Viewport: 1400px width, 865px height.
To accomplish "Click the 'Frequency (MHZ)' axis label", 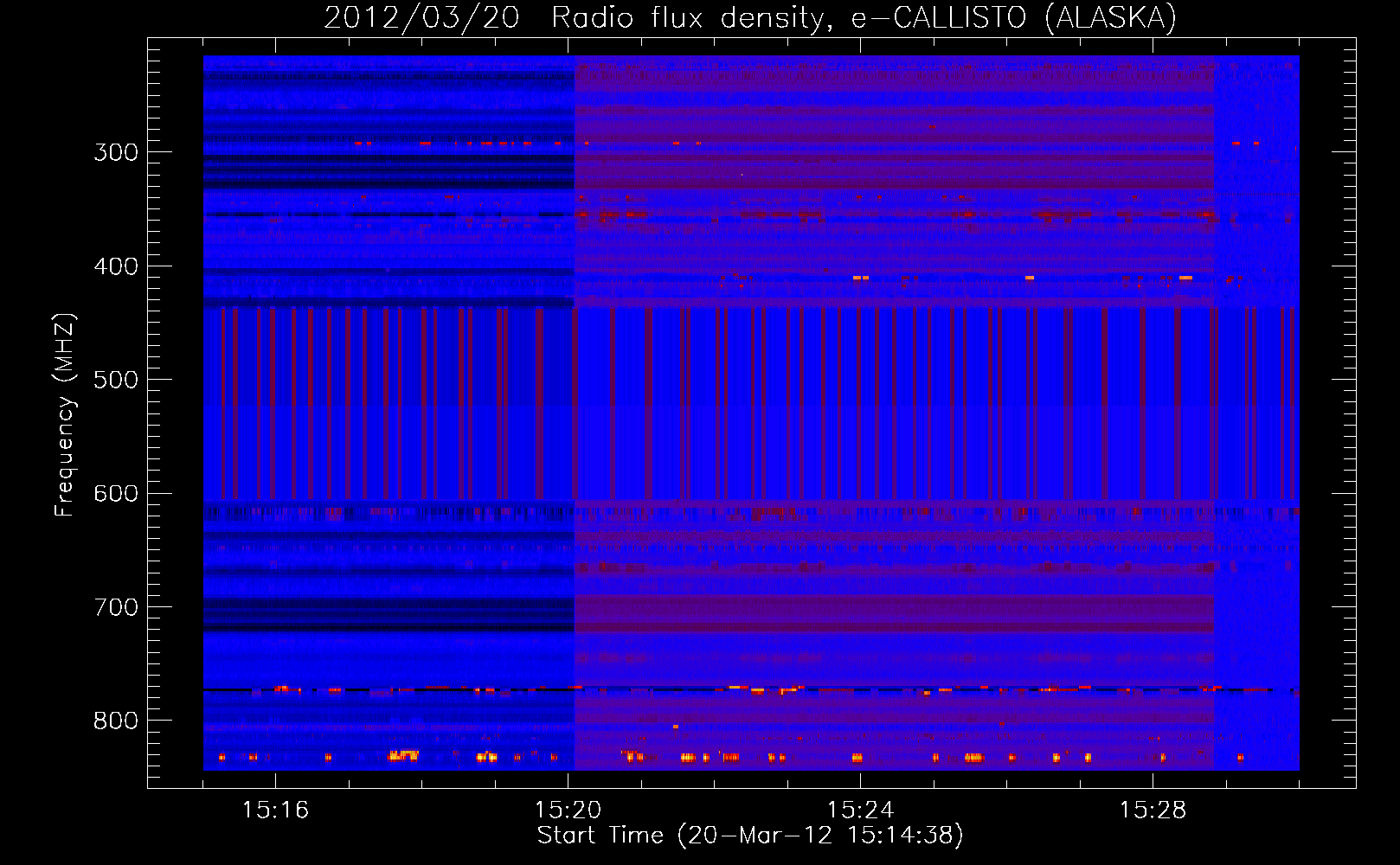I will pyautogui.click(x=65, y=415).
